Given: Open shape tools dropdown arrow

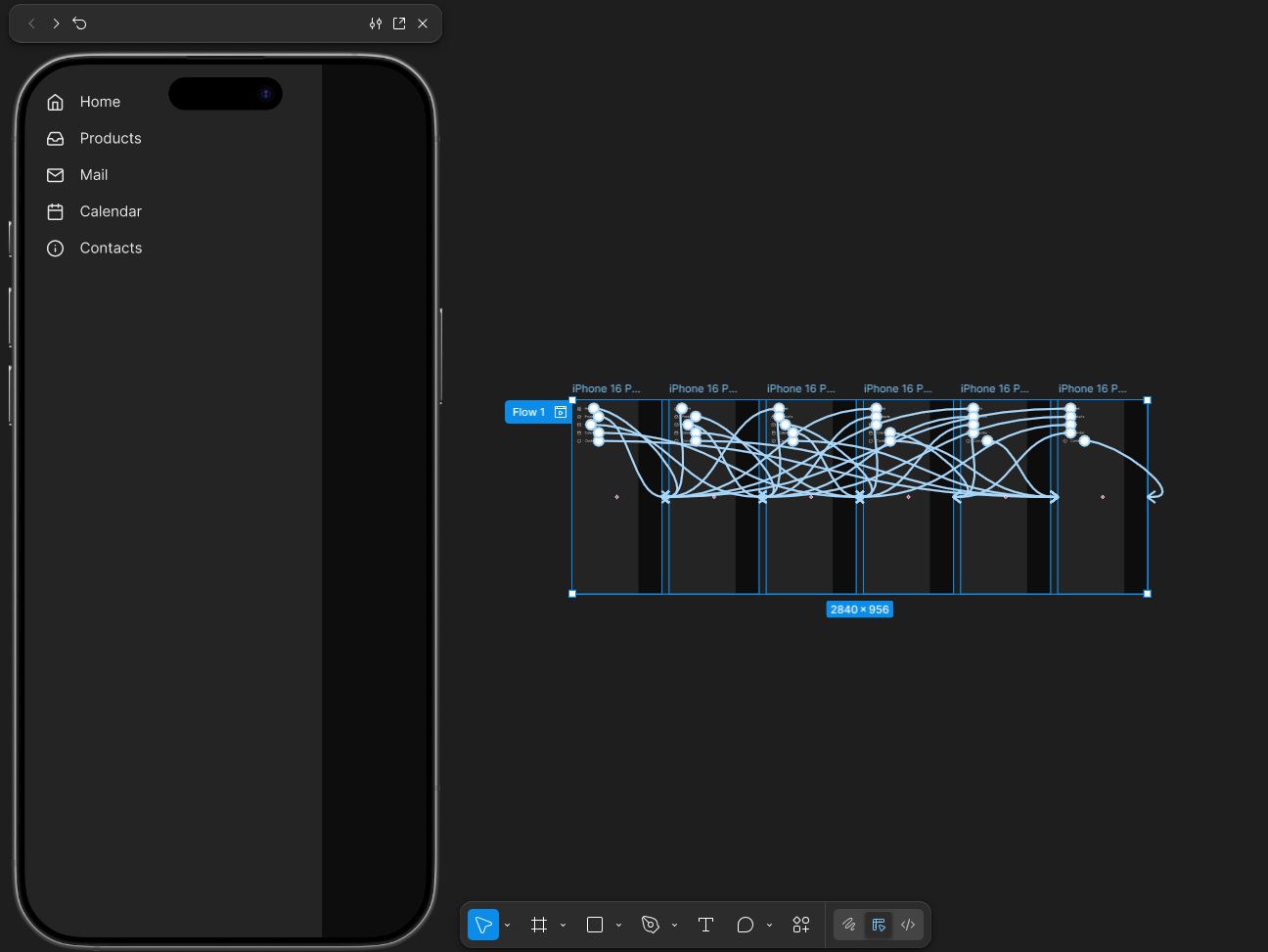Looking at the screenshot, I should coord(619,926).
